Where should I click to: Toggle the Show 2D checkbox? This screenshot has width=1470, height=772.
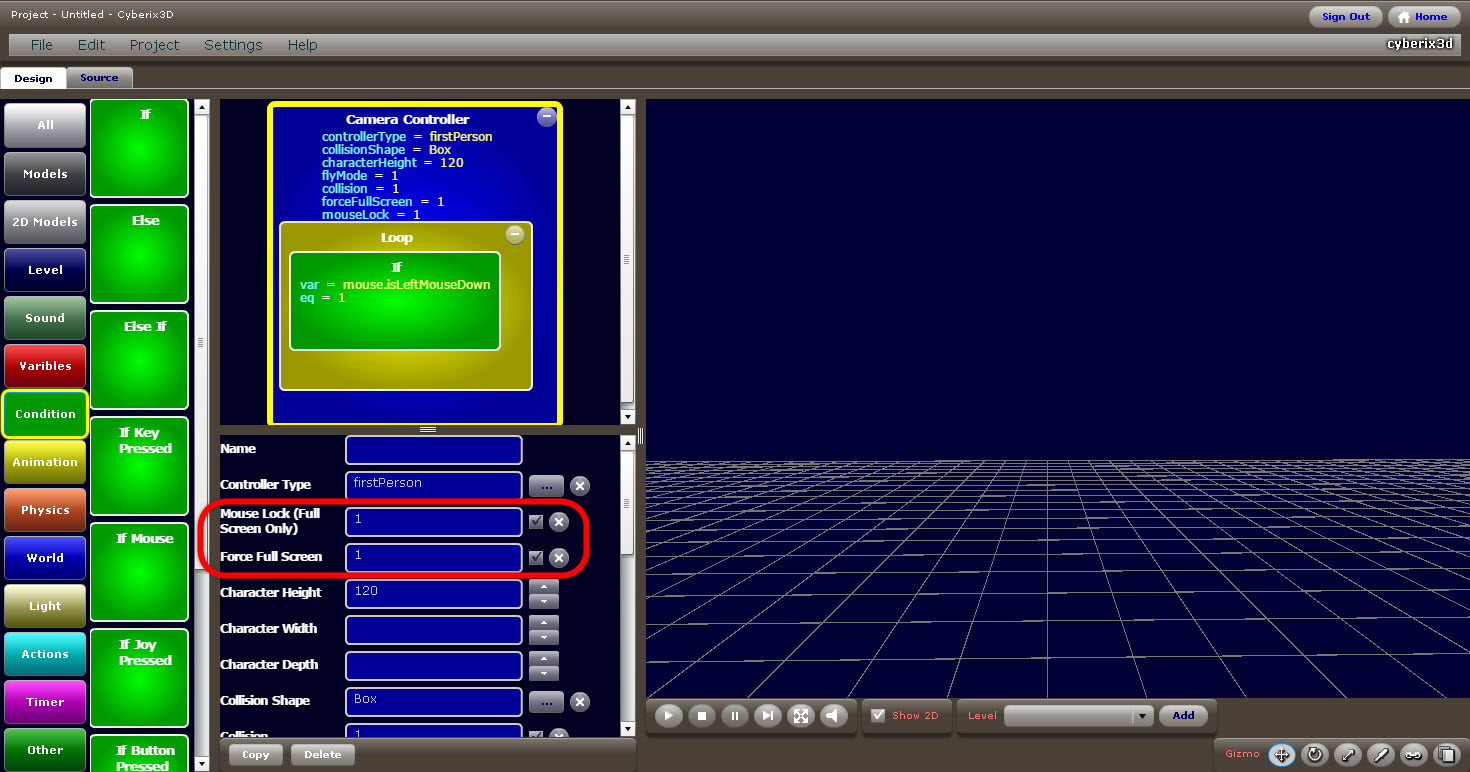tap(878, 715)
